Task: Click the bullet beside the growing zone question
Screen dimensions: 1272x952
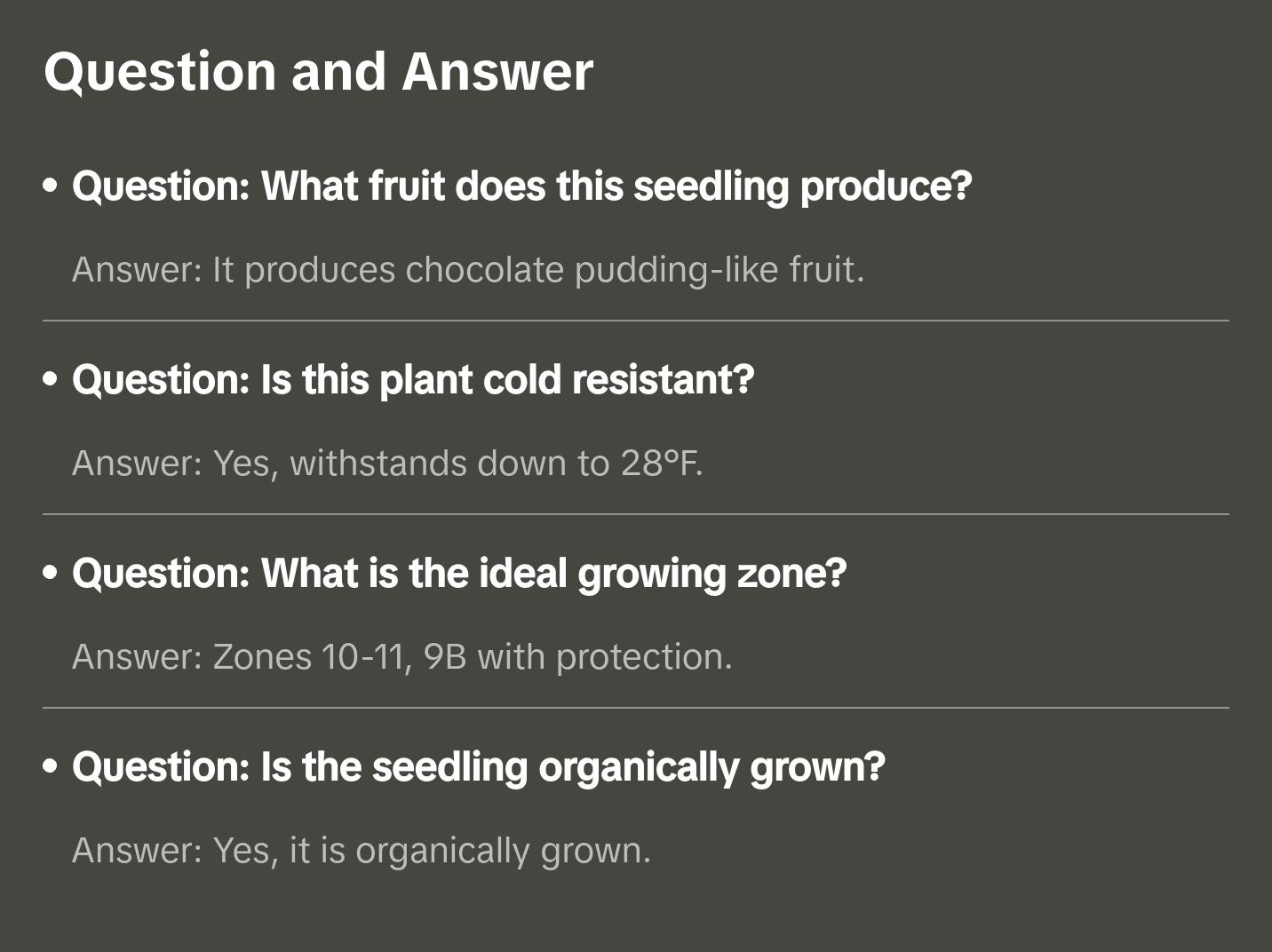Action: coord(51,574)
